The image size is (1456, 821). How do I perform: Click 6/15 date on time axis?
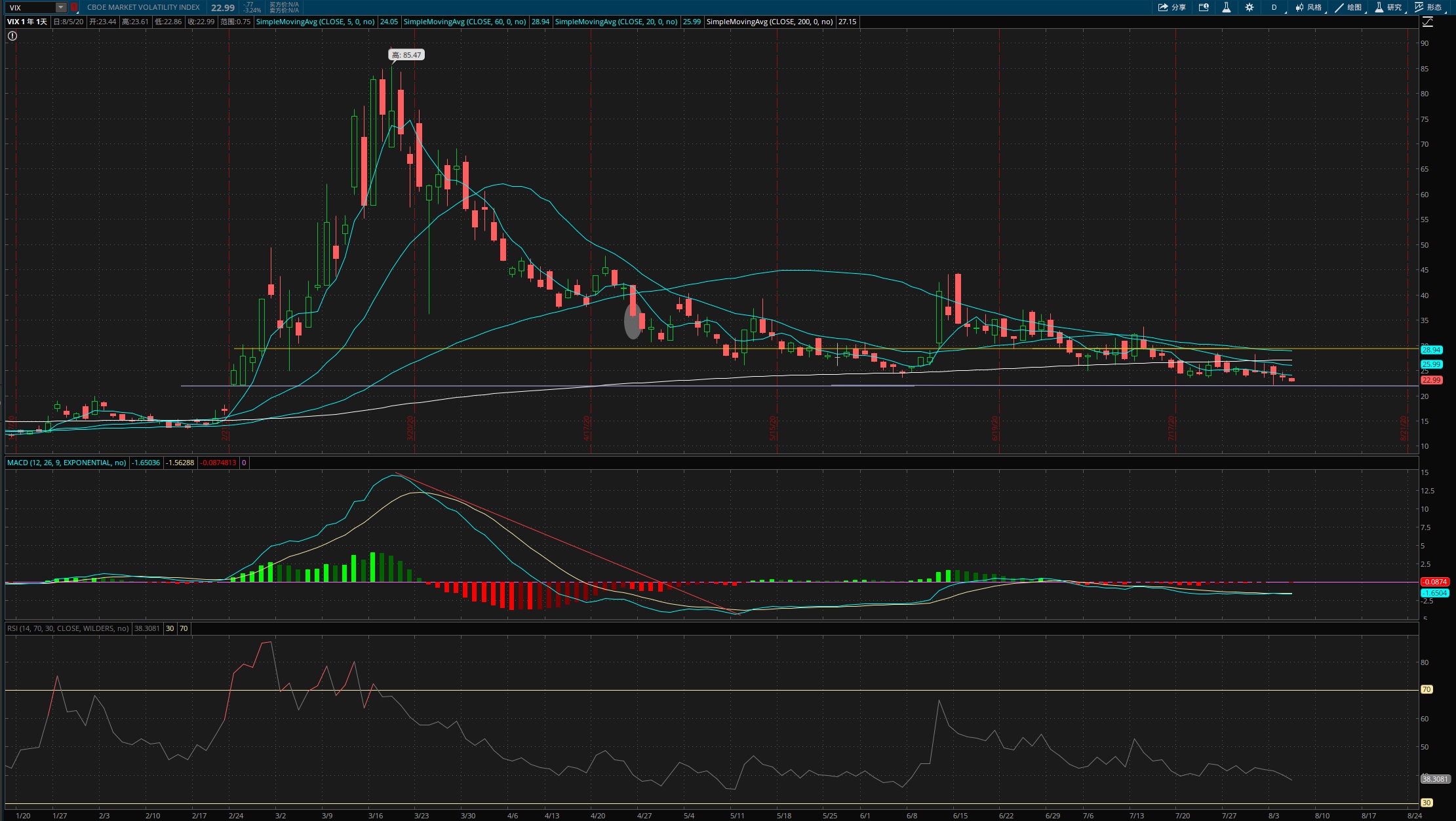[960, 816]
